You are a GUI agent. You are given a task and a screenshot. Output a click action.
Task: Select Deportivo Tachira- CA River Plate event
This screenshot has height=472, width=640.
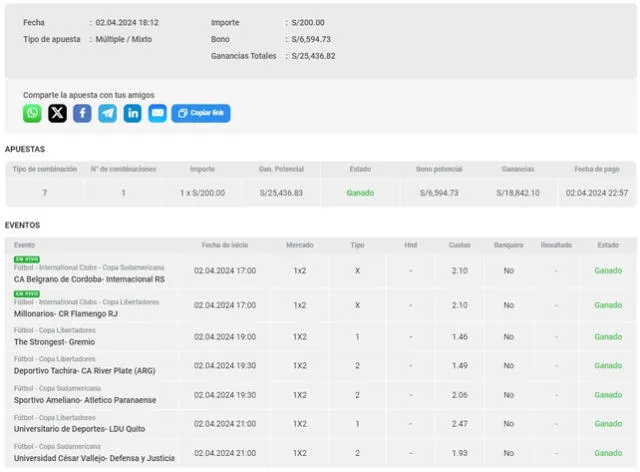coord(84,371)
